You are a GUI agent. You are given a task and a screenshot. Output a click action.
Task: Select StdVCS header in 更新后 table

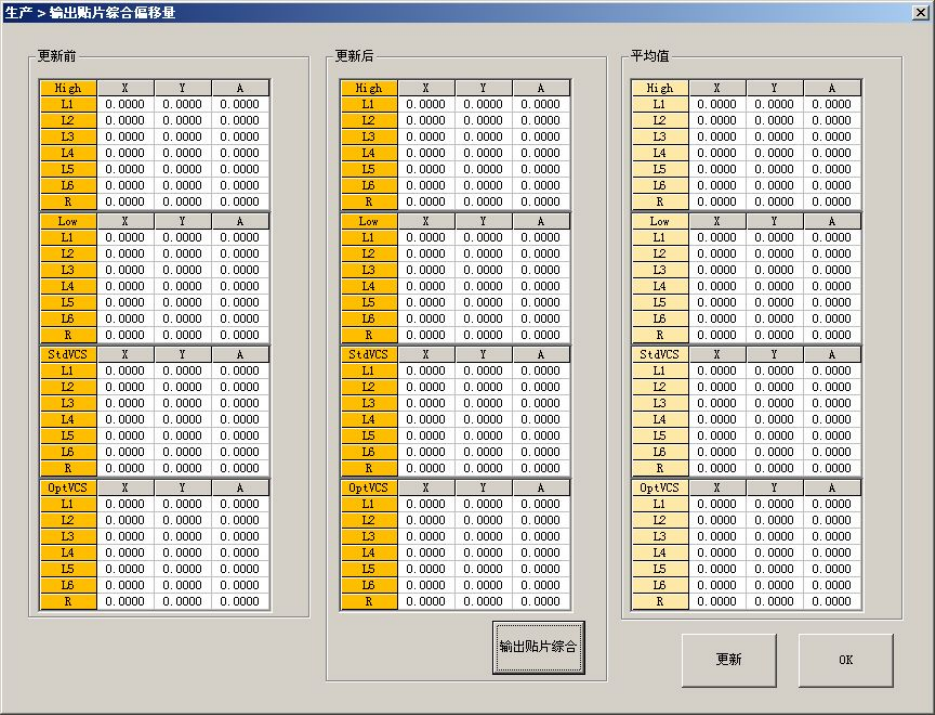tap(369, 355)
